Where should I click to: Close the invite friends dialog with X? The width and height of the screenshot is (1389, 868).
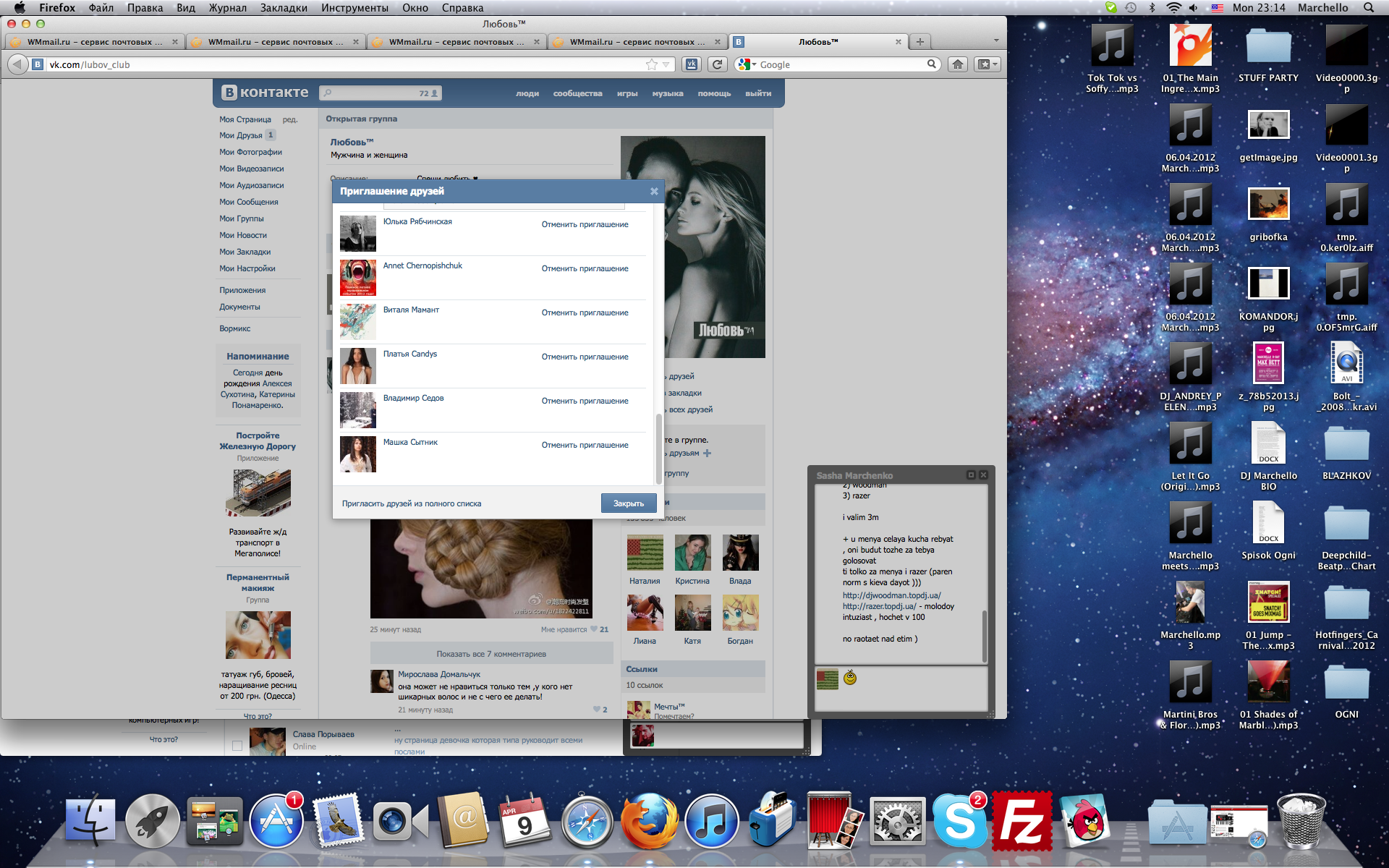pyautogui.click(x=654, y=192)
